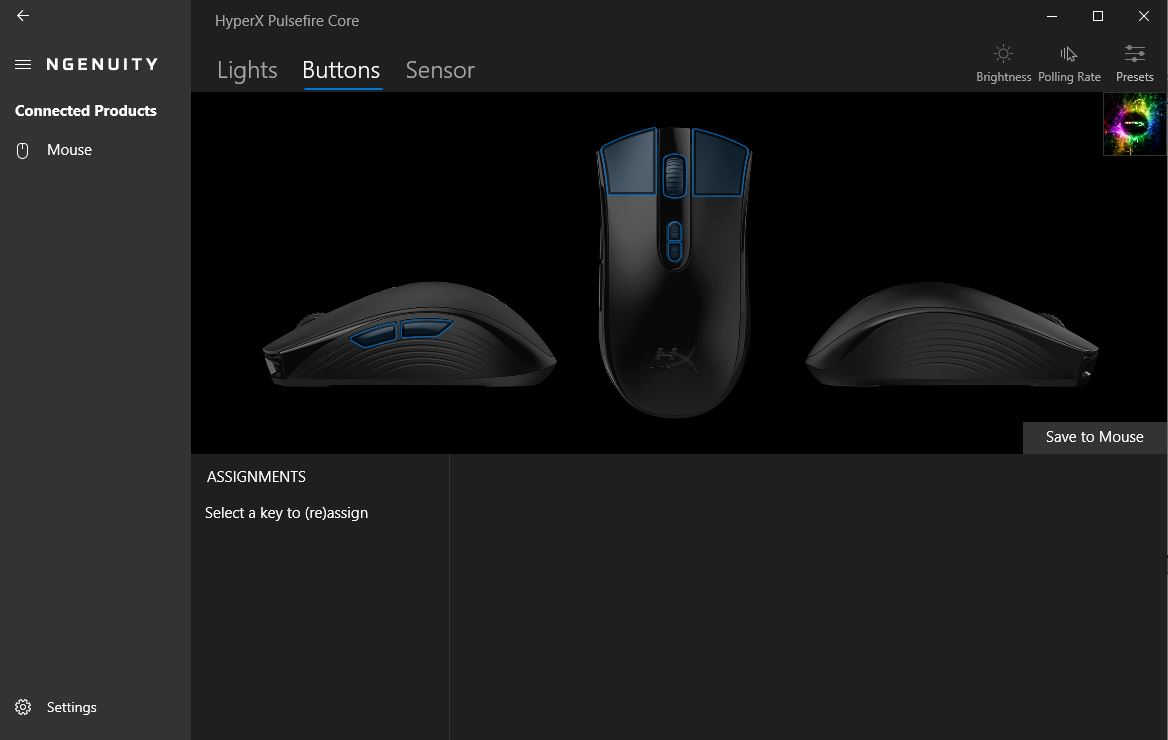Open the Polling Rate settings
The image size is (1168, 740).
pos(1069,63)
